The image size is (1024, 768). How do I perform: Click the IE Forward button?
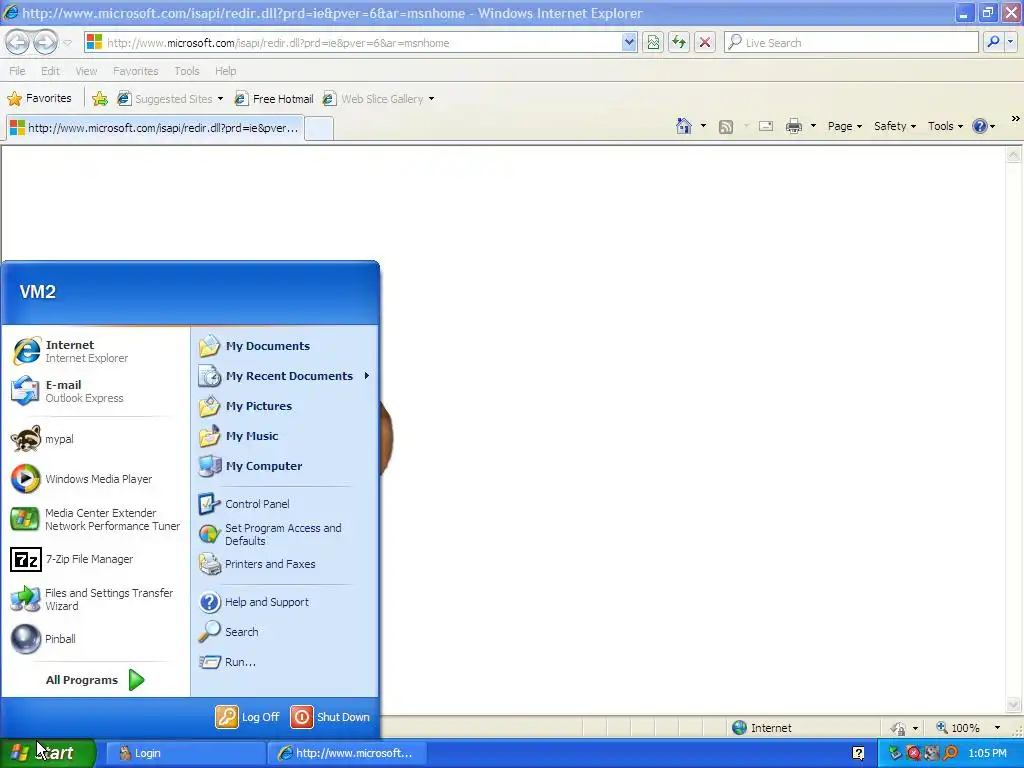point(45,42)
